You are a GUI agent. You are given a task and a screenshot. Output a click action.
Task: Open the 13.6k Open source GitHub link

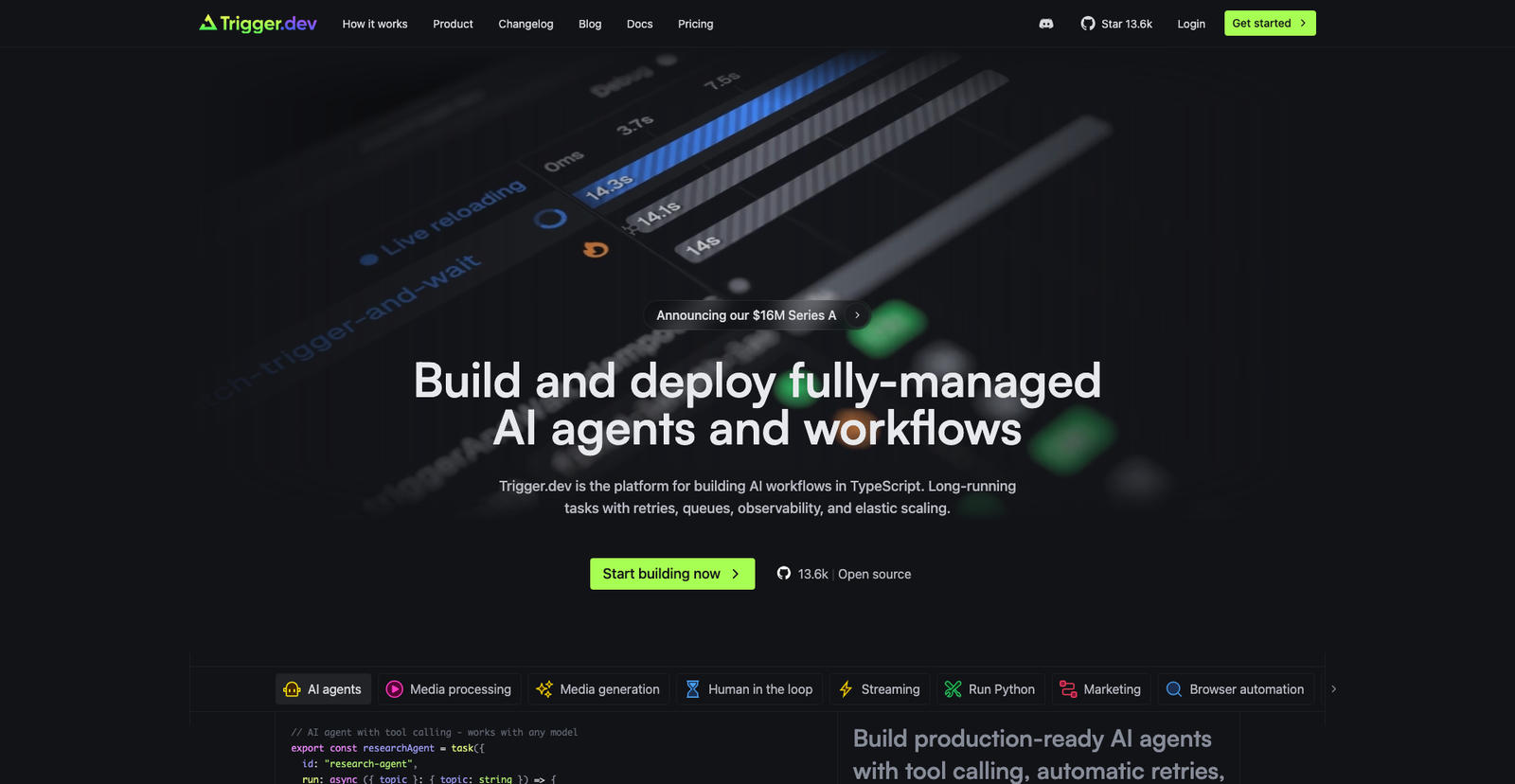click(x=844, y=574)
